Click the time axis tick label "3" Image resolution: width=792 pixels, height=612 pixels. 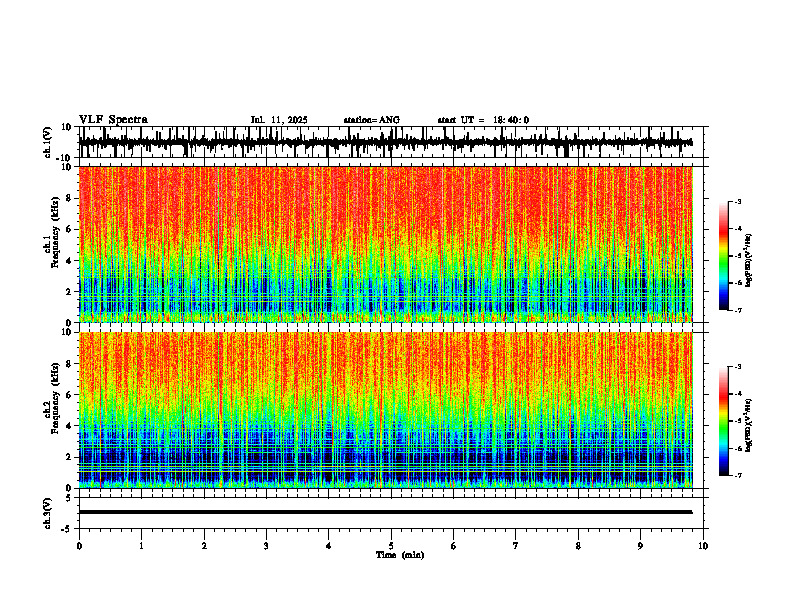coord(266,546)
